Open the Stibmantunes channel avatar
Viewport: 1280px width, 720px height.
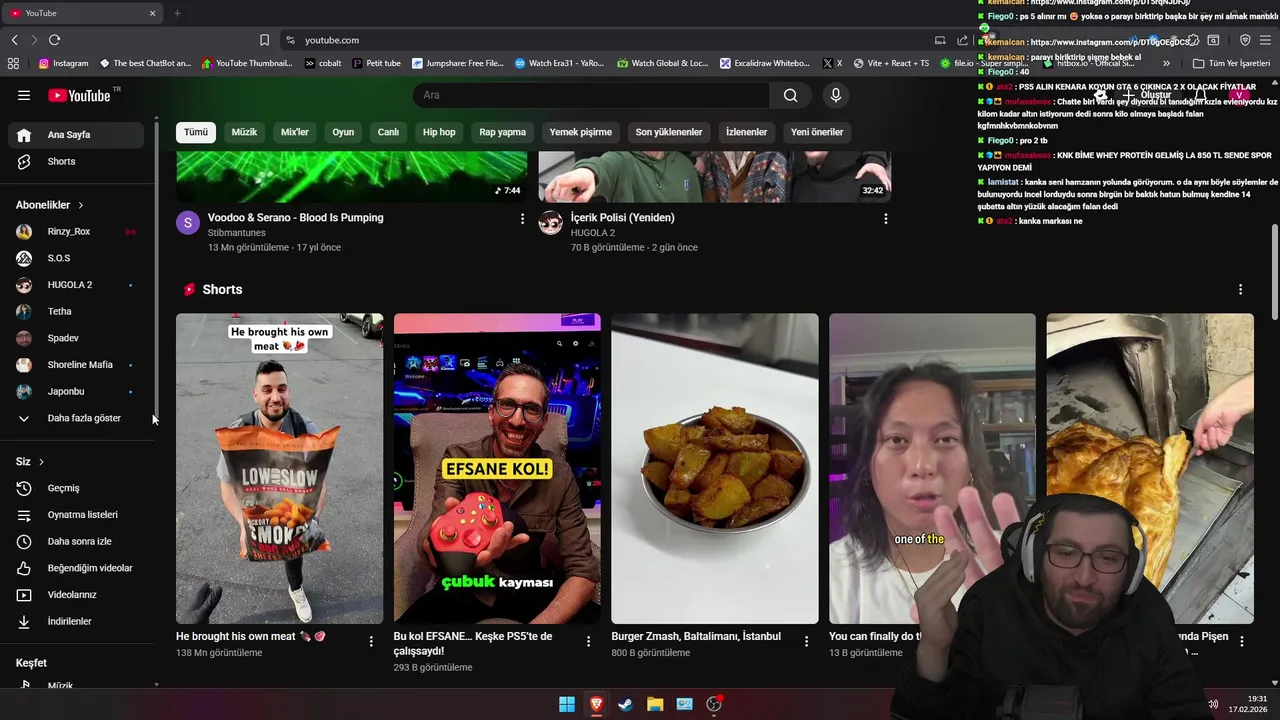(188, 222)
